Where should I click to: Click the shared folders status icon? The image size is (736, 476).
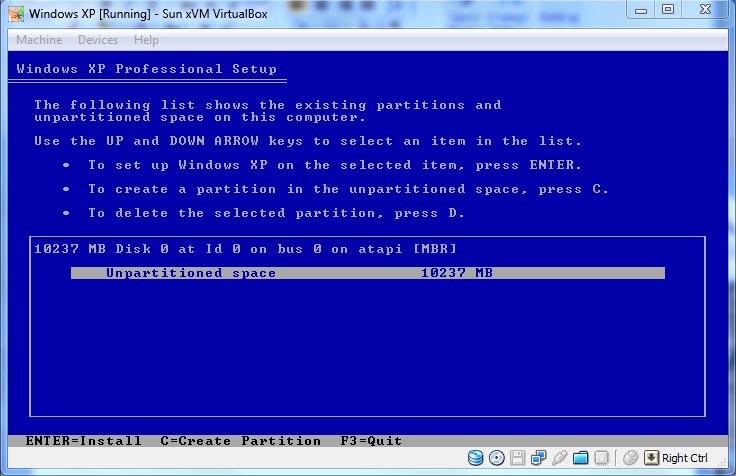click(x=581, y=458)
